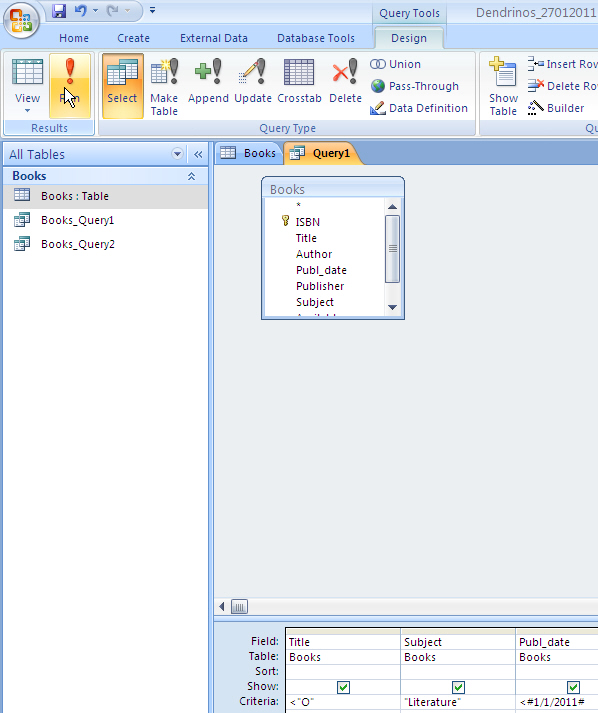598x713 pixels.
Task: Toggle Show checkbox under Subject column
Action: point(458,687)
